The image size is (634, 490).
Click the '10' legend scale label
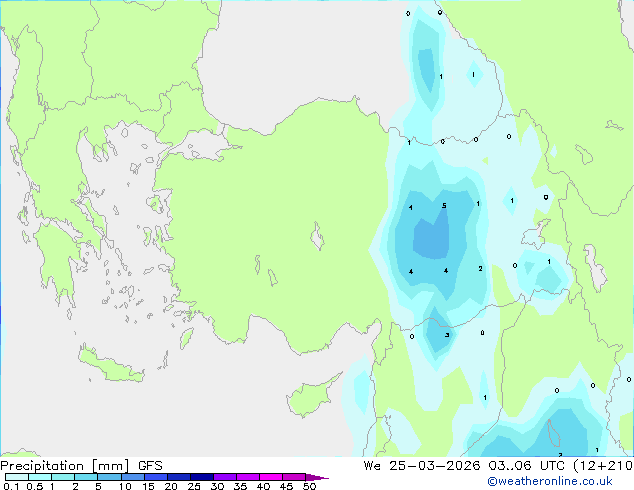pyautogui.click(x=125, y=486)
